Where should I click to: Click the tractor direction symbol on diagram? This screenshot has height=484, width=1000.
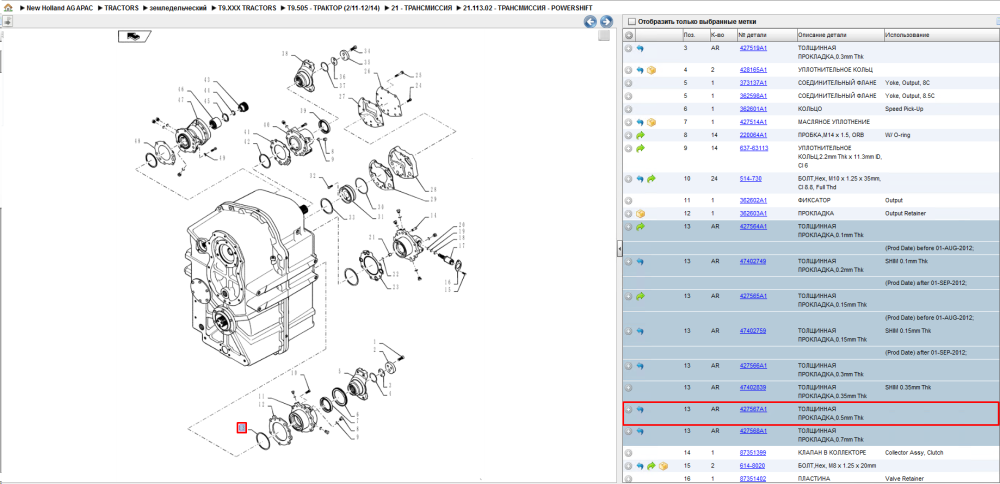pos(134,36)
